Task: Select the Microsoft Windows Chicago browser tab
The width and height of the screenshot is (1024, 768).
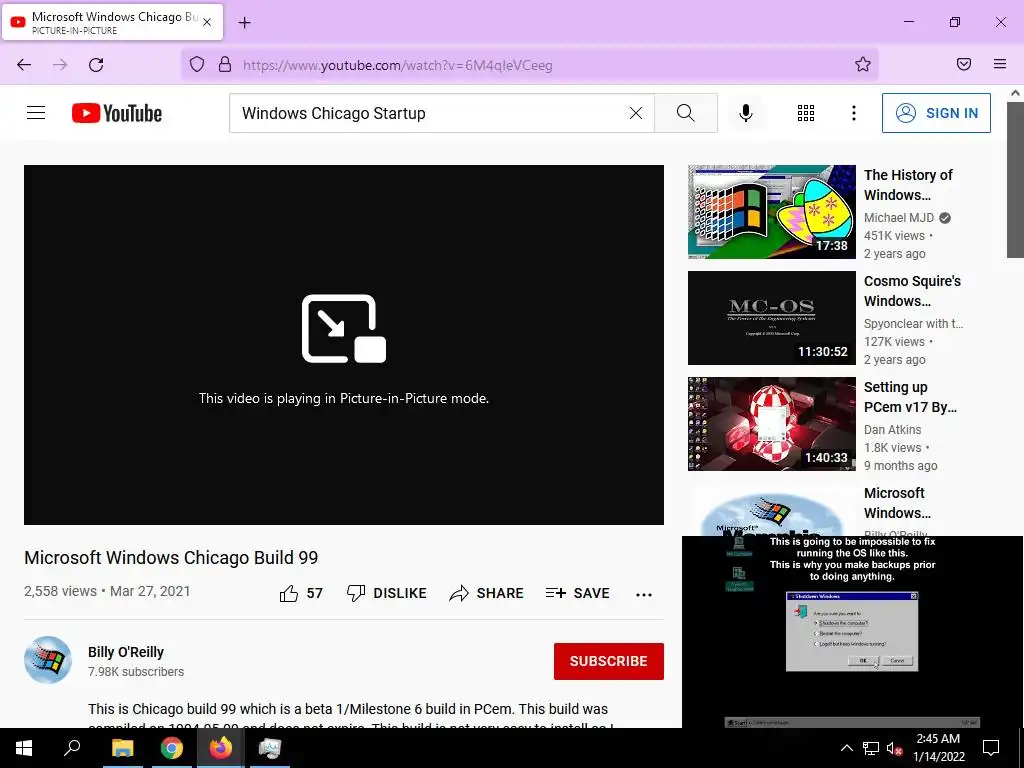Action: click(112, 22)
